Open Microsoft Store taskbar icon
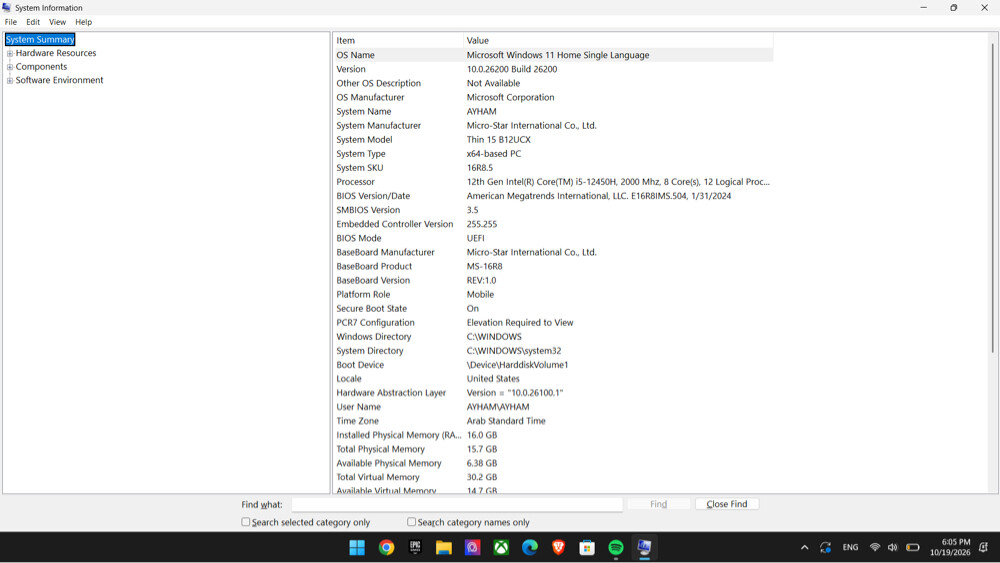1000x563 pixels. pos(587,547)
